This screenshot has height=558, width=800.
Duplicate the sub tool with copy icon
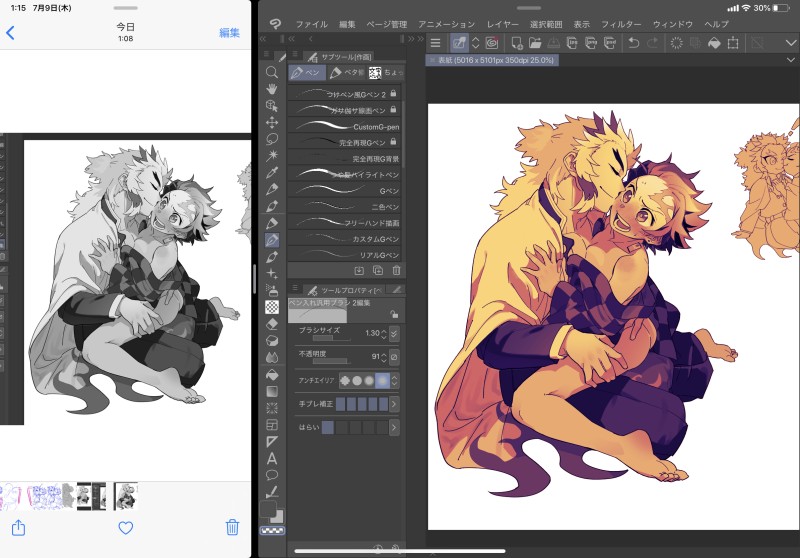(x=378, y=270)
